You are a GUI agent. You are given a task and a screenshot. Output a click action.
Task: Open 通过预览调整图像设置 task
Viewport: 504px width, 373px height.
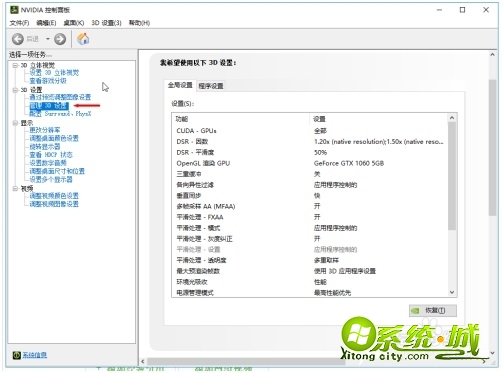[60, 97]
